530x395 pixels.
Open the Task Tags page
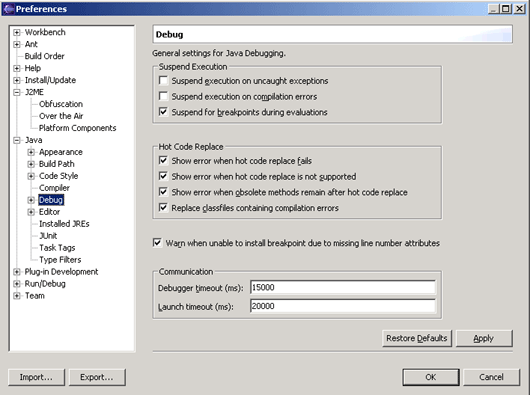click(x=57, y=248)
